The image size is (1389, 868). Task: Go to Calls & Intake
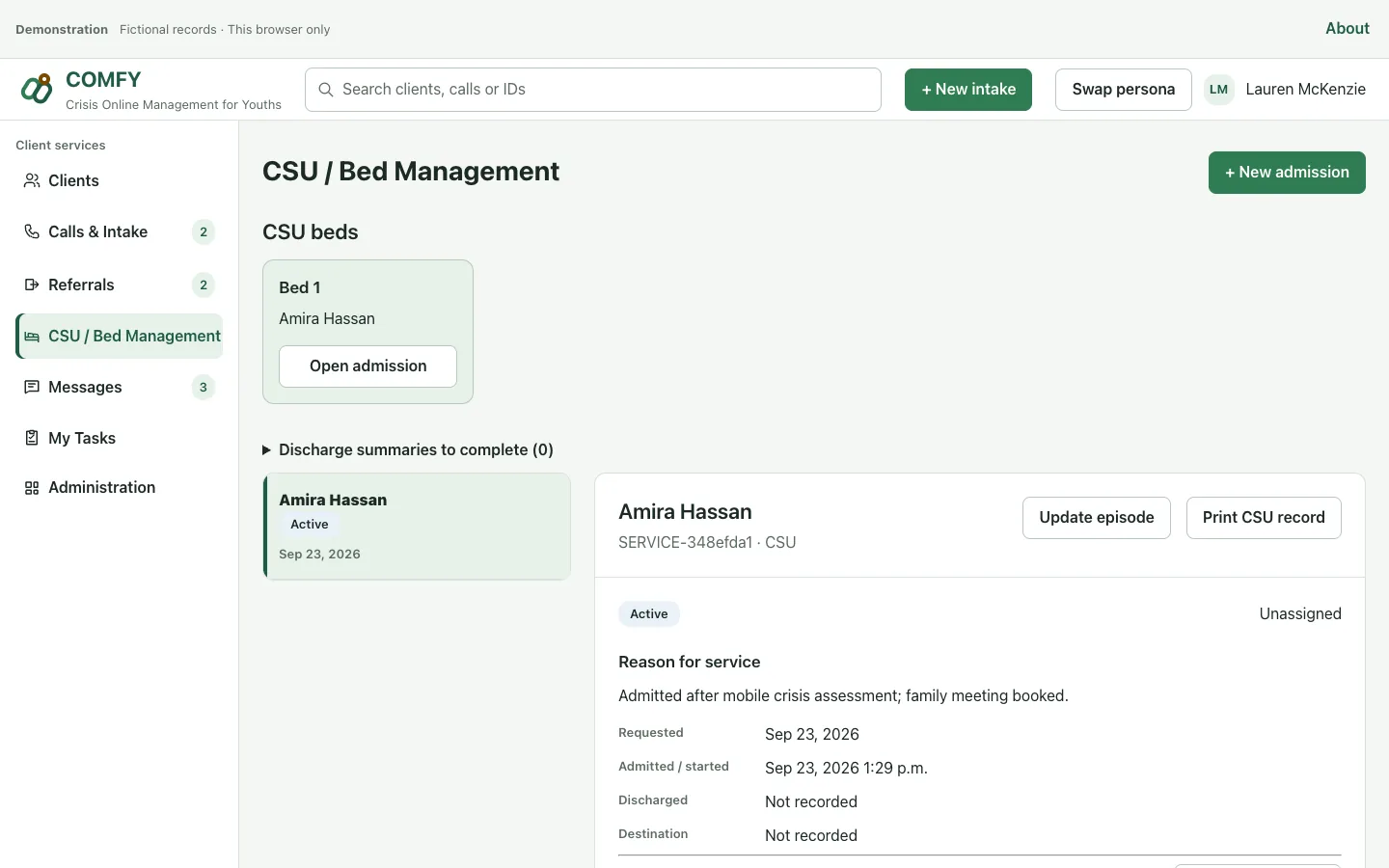pos(119,231)
